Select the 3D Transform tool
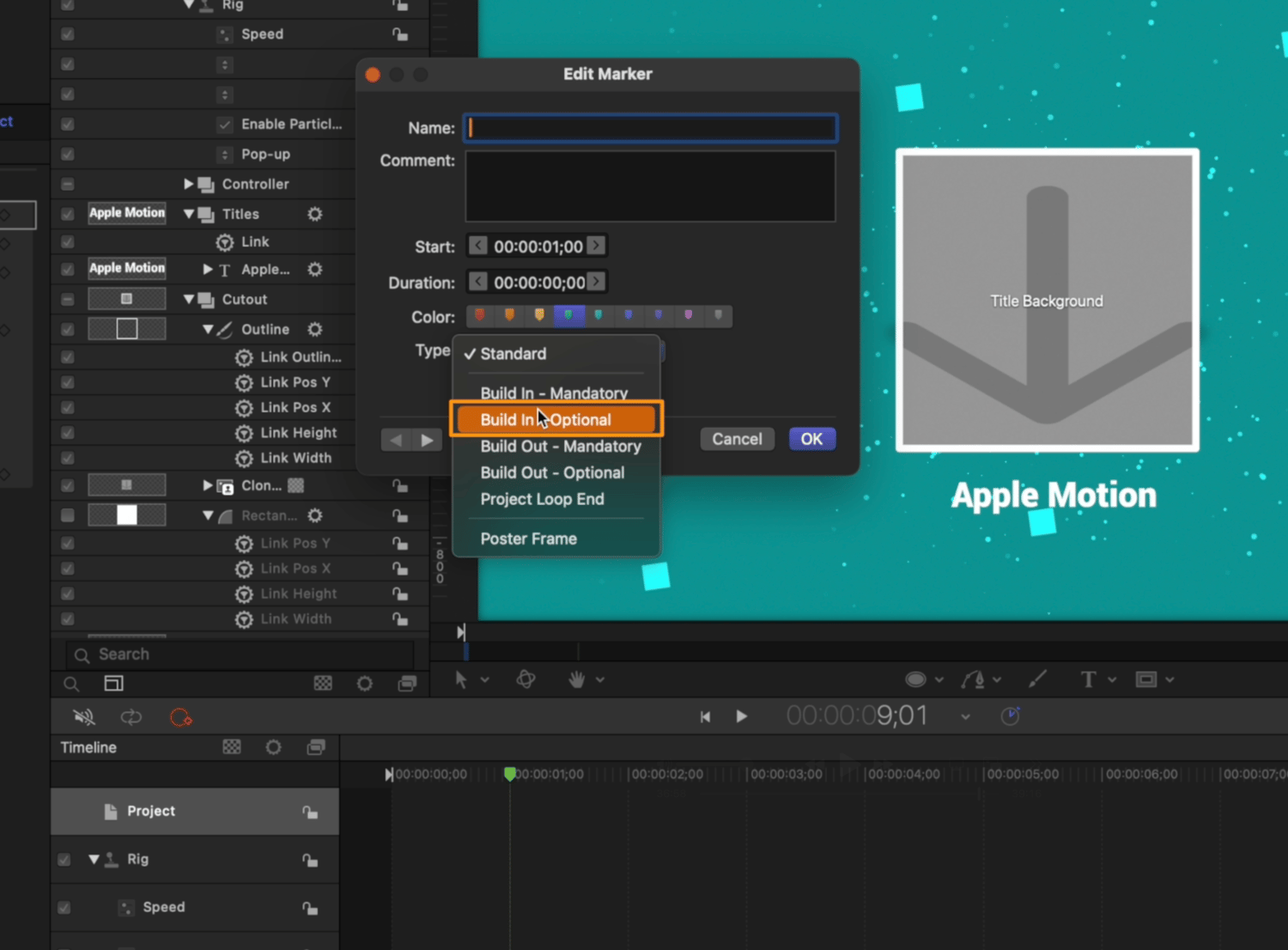The image size is (1288, 950). [526, 679]
